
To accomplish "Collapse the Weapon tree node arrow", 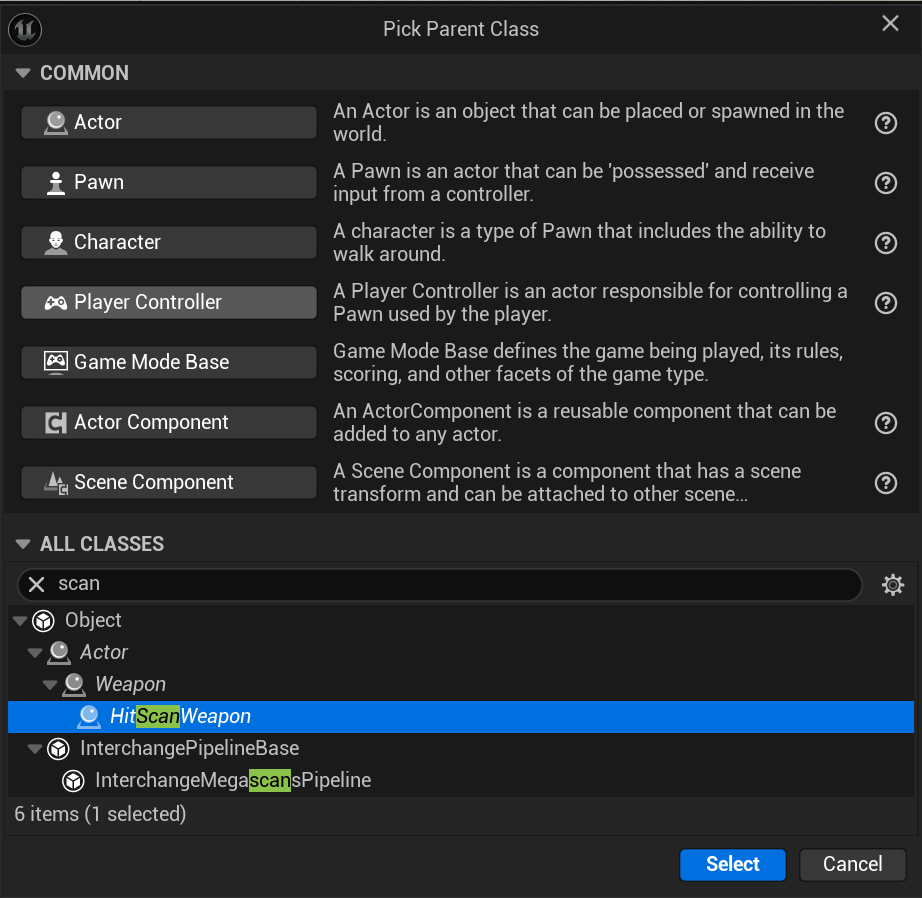I will (x=50, y=685).
